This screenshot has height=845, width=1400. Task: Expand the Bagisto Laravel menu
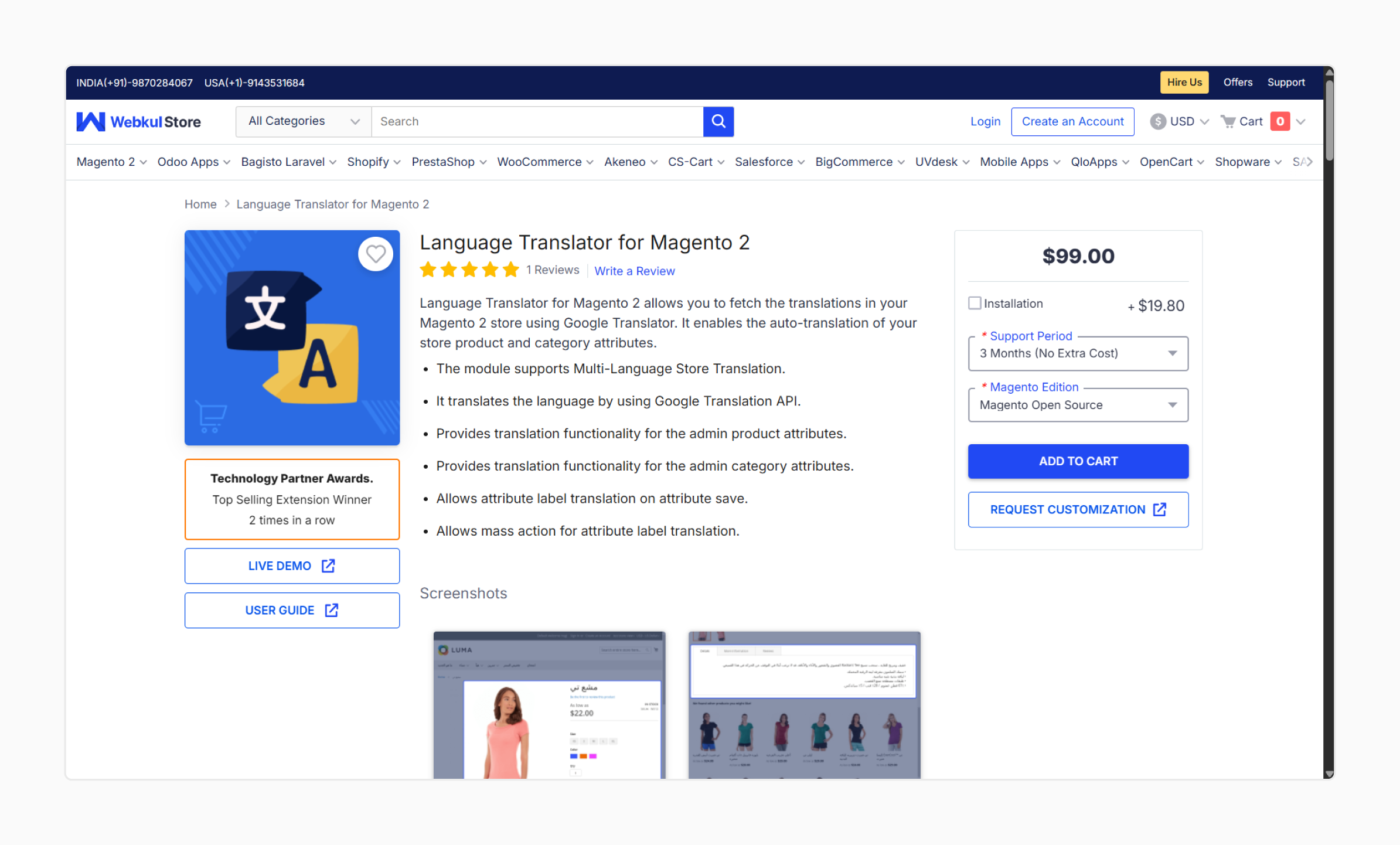click(x=288, y=162)
